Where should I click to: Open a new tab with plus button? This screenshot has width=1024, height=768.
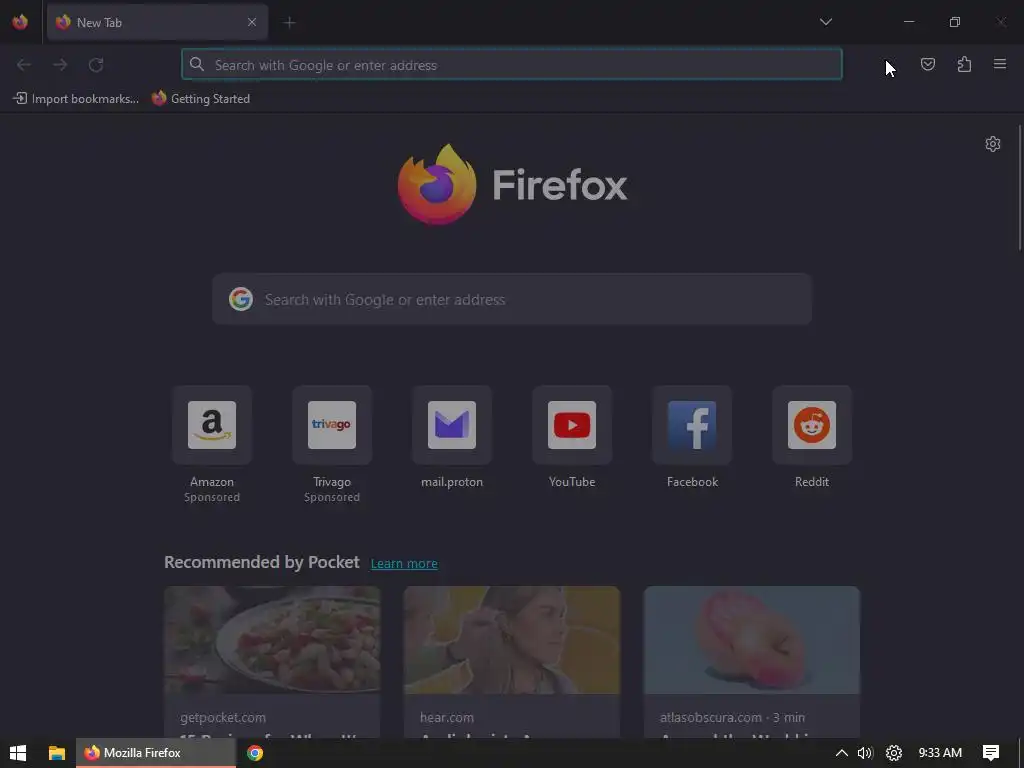(289, 23)
